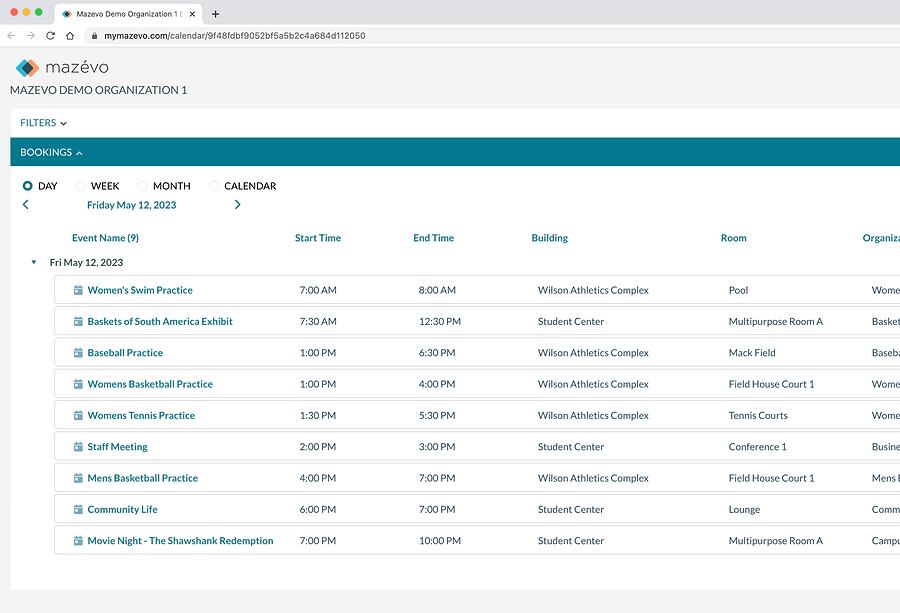900x613 pixels.
Task: Open a new browser tab
Action: [215, 14]
